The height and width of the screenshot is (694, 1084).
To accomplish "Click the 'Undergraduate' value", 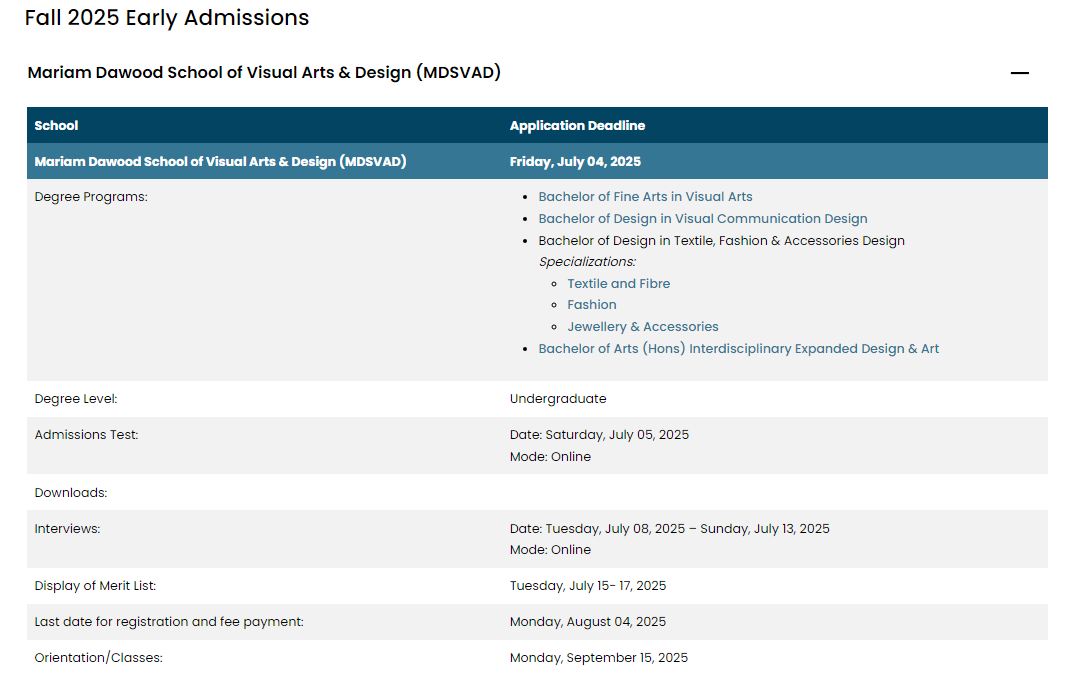I will click(558, 399).
